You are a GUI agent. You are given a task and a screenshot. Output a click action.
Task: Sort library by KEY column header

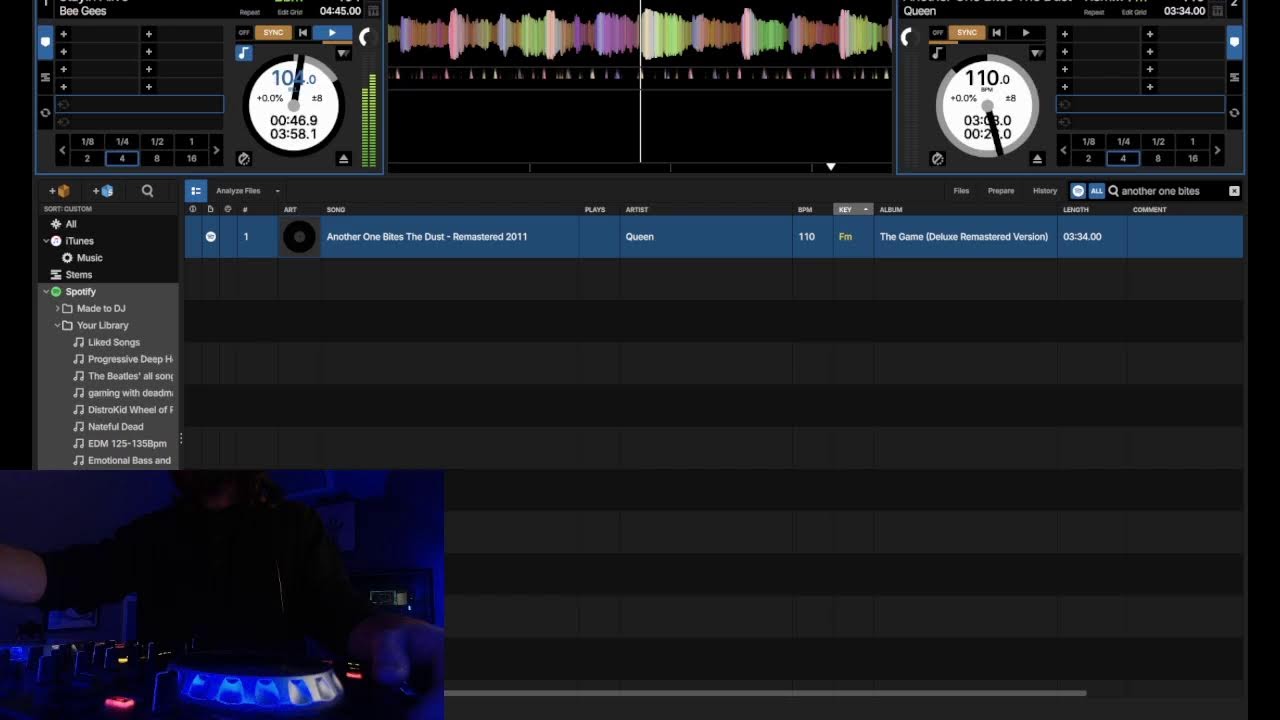pos(853,210)
